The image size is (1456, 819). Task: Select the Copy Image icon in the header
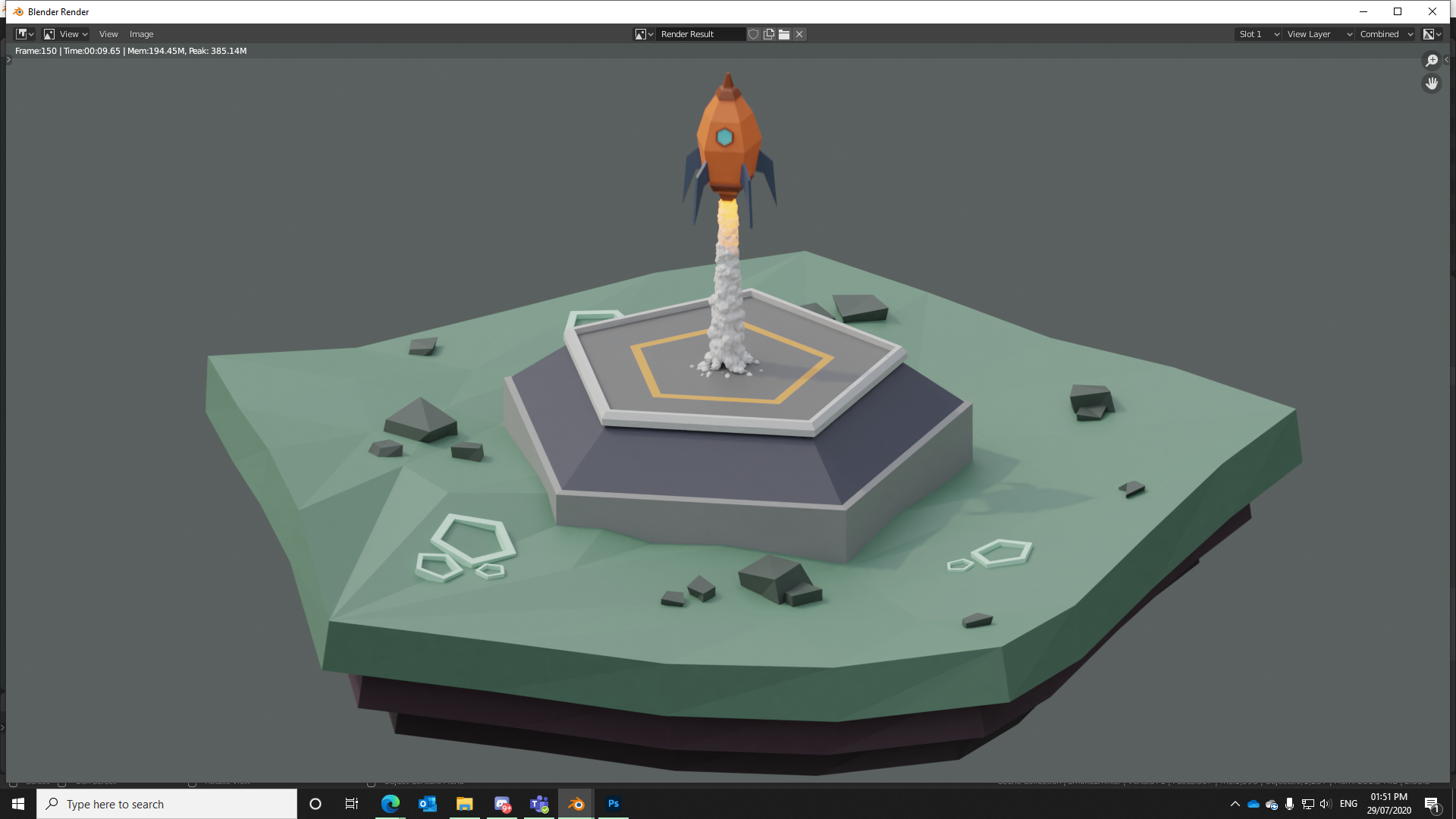click(768, 34)
